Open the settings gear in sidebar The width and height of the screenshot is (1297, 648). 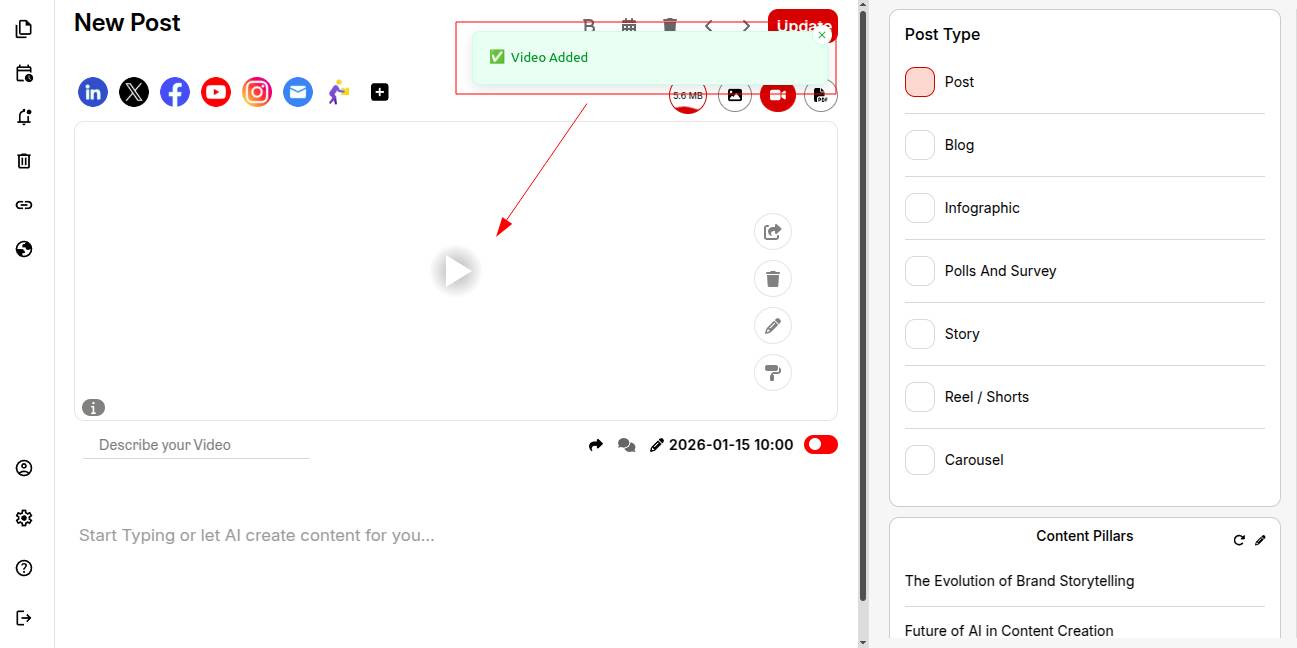point(24,518)
